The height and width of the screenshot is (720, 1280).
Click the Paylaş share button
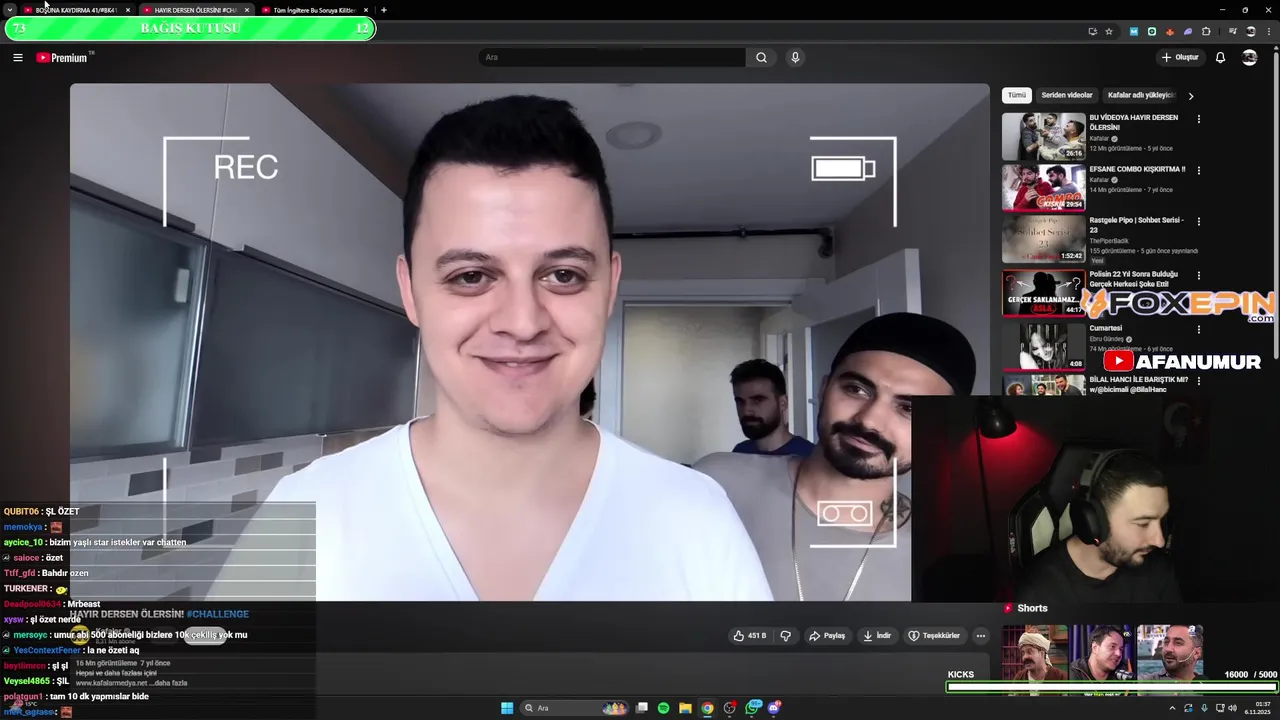click(x=827, y=636)
